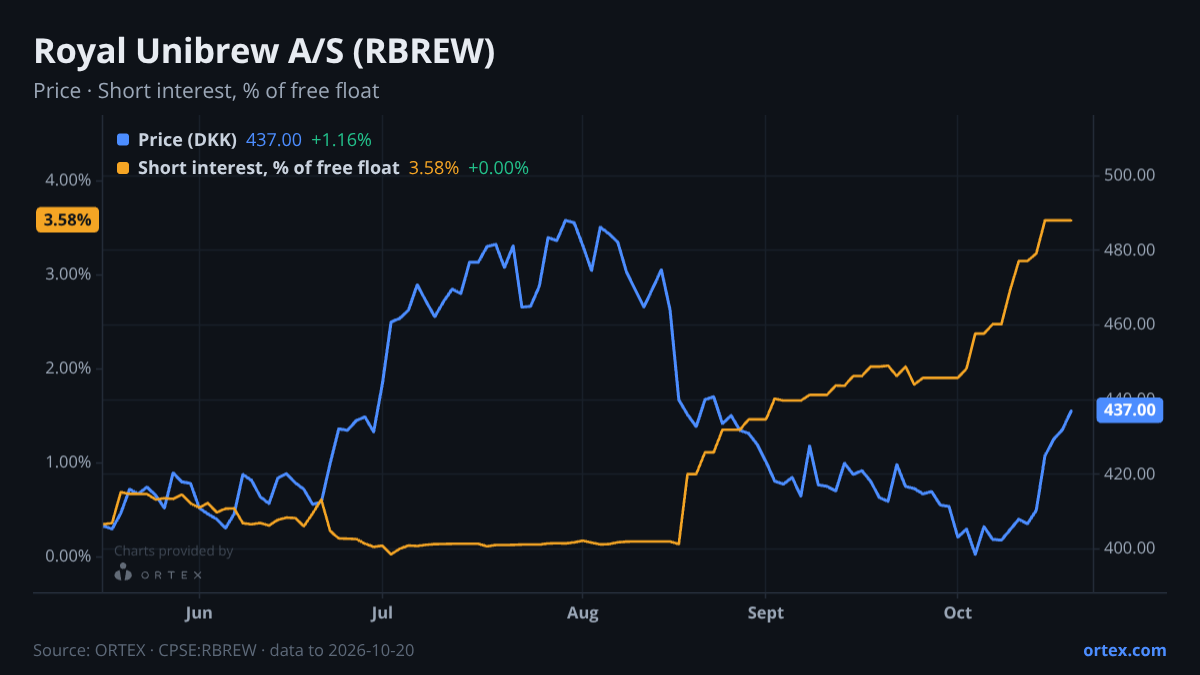Click the 3.58% orange axis value badge
The width and height of the screenshot is (1200, 675).
[x=68, y=219]
